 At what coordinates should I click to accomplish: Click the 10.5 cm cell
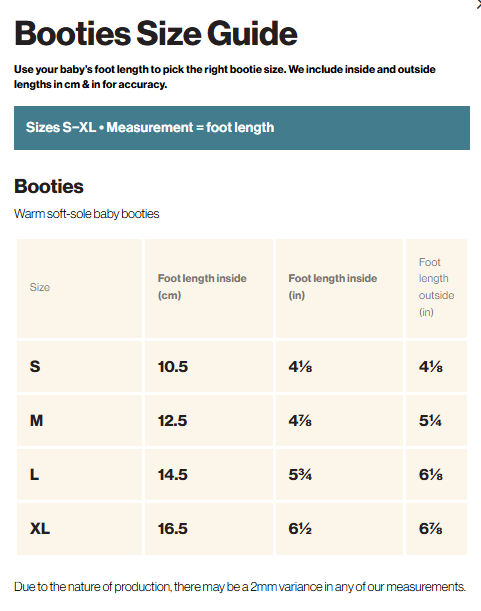pyautogui.click(x=209, y=367)
